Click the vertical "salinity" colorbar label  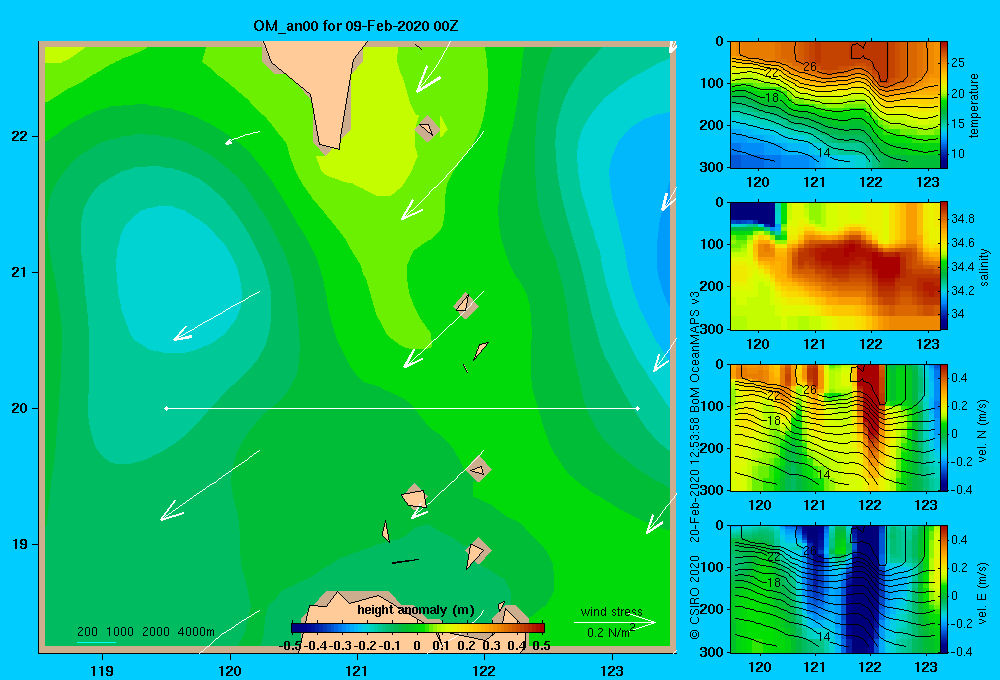pos(985,267)
